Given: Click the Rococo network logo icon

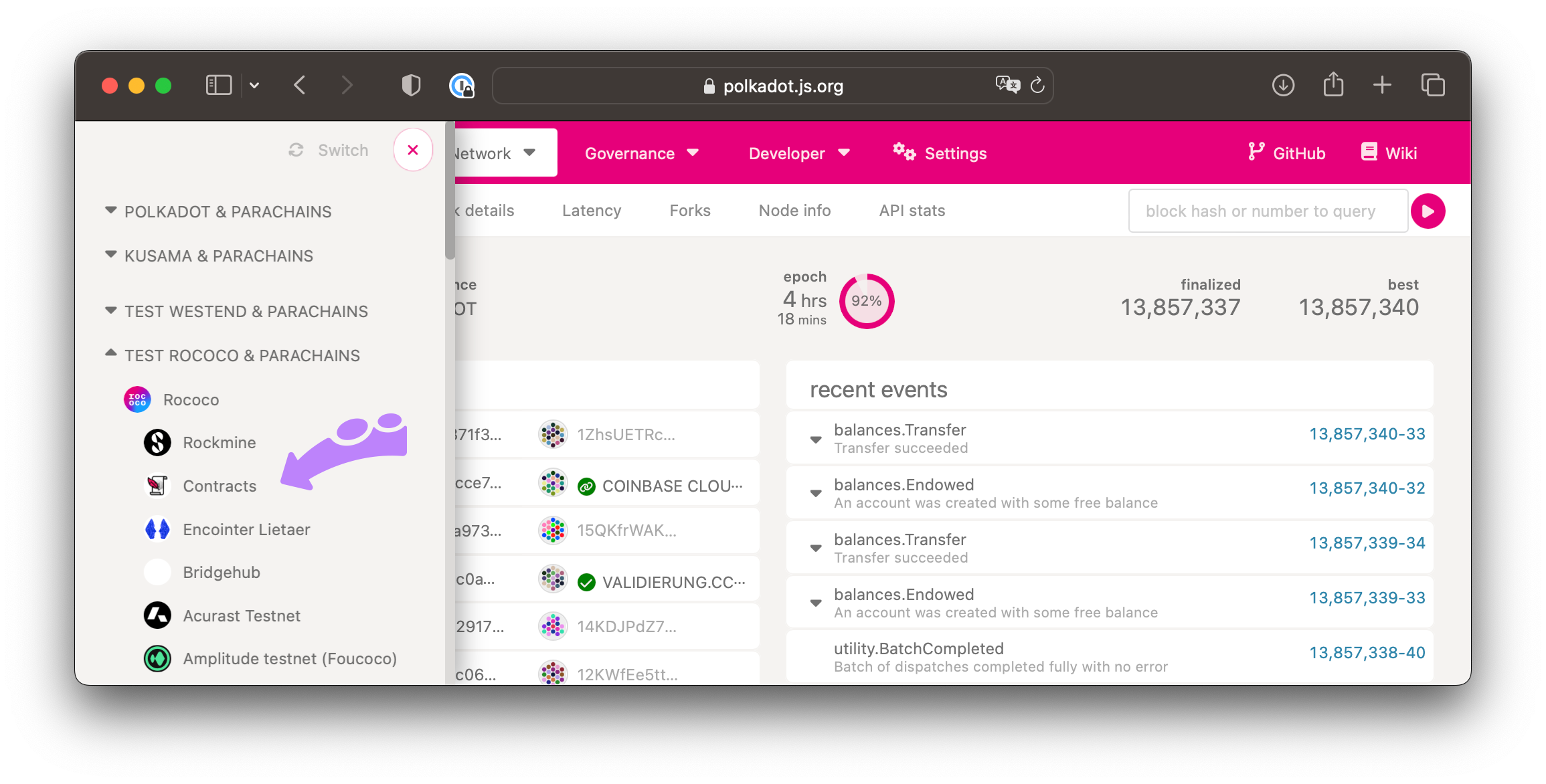Looking at the screenshot, I should click(x=137, y=399).
